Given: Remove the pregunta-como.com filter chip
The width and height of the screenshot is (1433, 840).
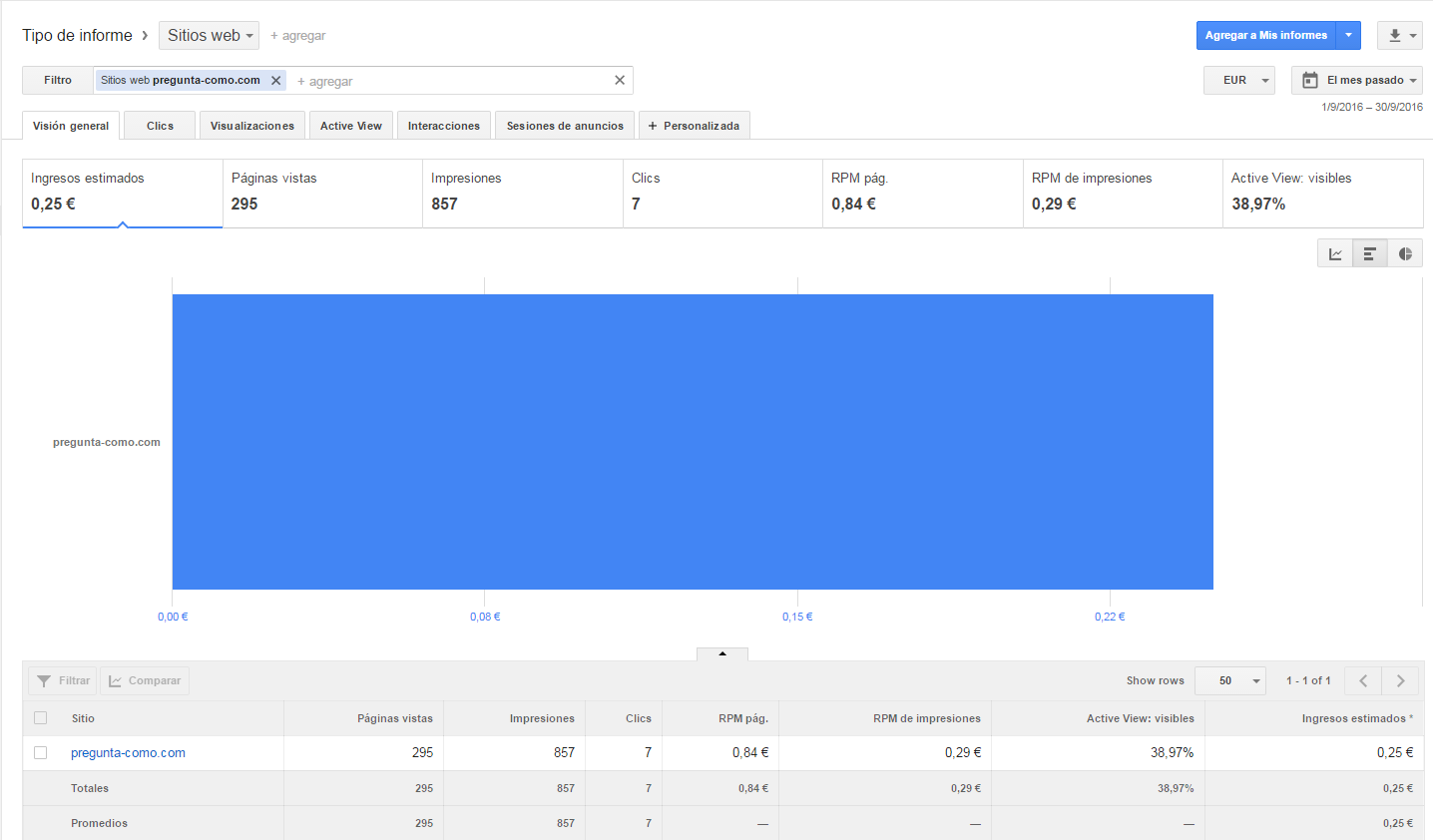Looking at the screenshot, I should coord(276,81).
